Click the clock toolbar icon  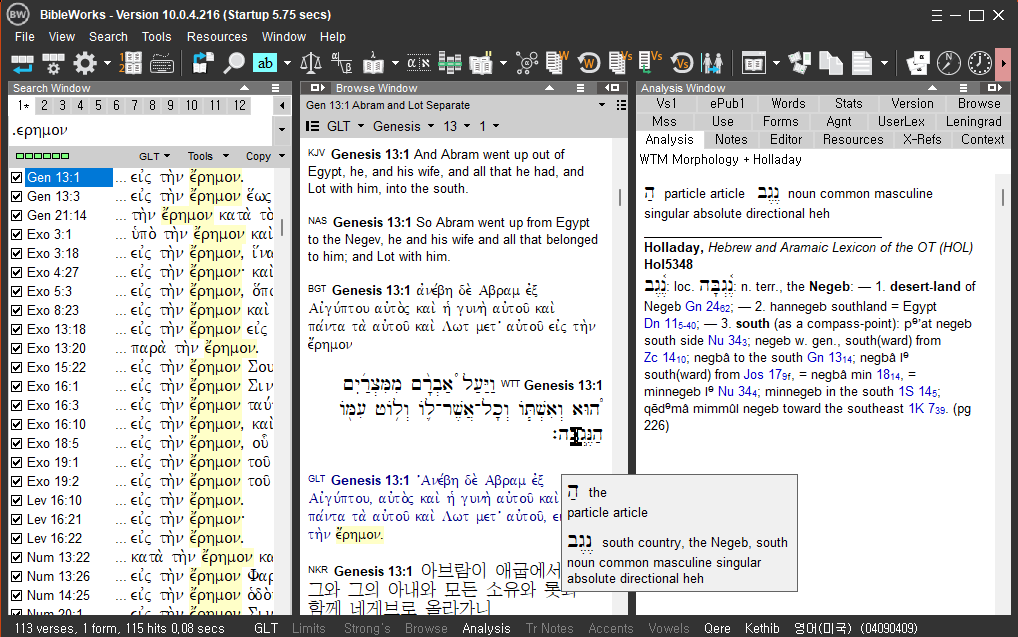pyautogui.click(x=980, y=63)
